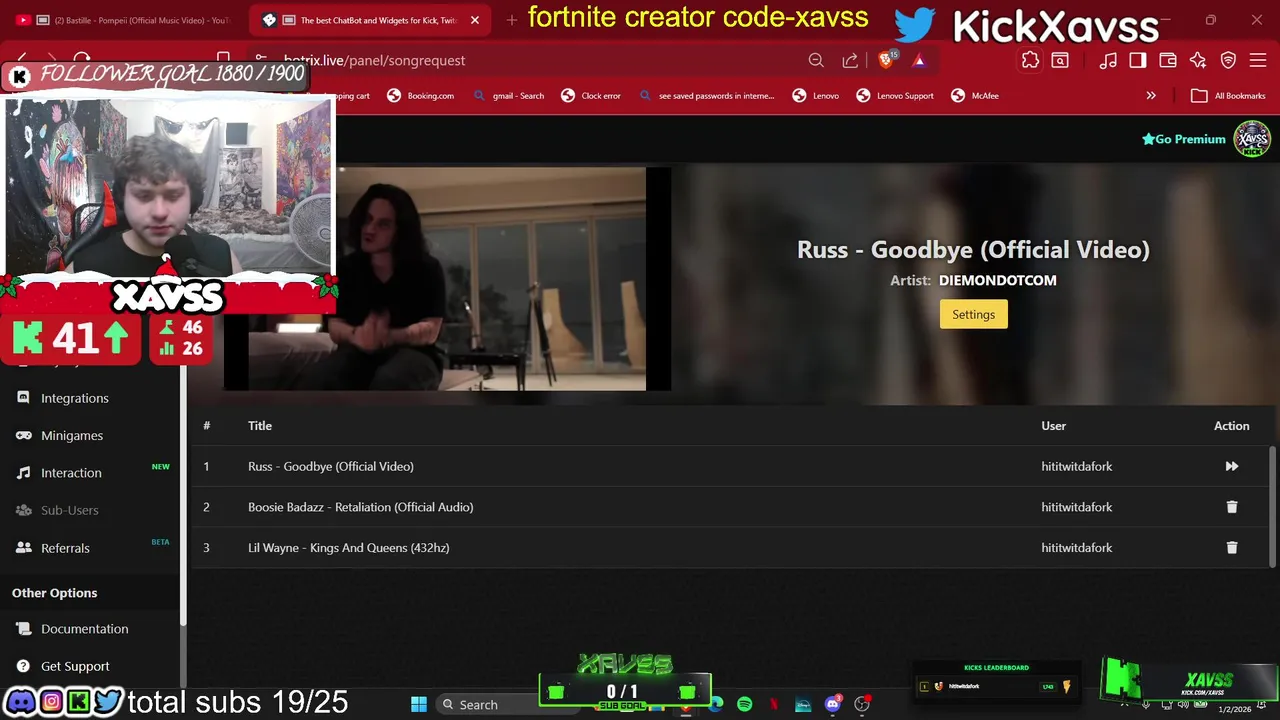This screenshot has width=1280, height=720.
Task: Open the Windows Start menu
Action: pos(419,704)
